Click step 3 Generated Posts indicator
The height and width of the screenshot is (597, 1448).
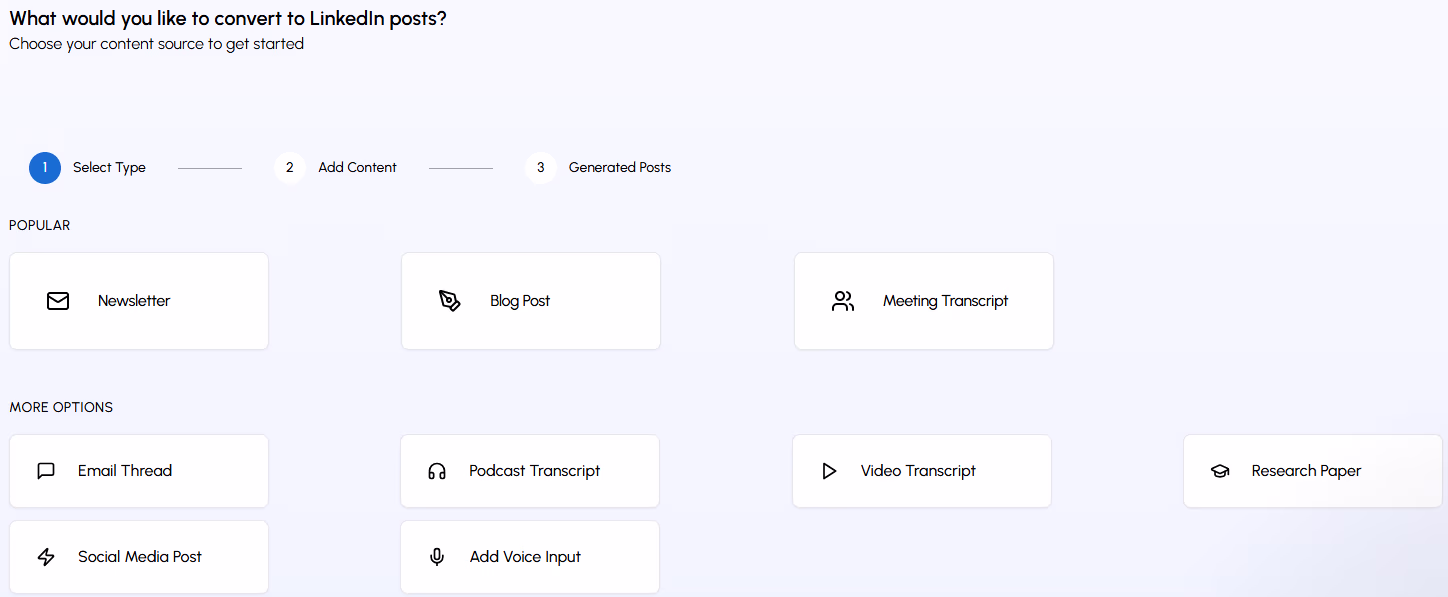pyautogui.click(x=540, y=167)
